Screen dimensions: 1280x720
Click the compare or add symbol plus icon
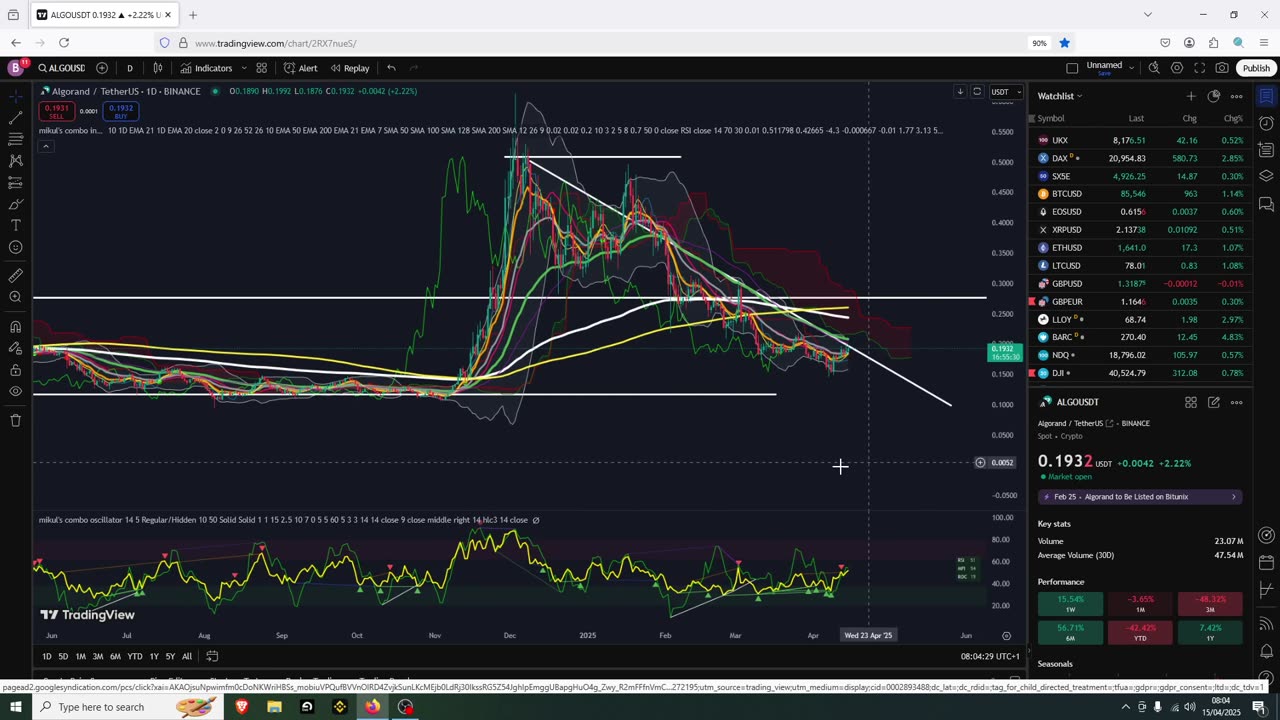pos(102,68)
